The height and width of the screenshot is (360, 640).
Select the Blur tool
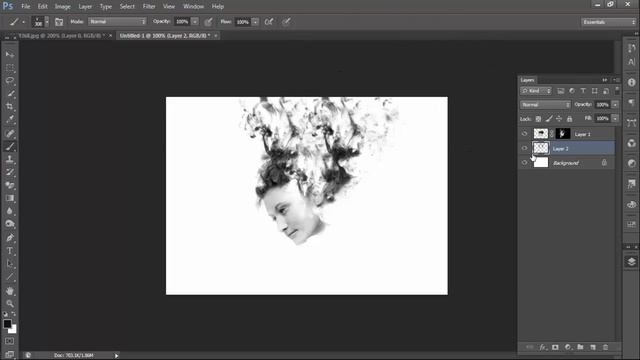[10, 211]
